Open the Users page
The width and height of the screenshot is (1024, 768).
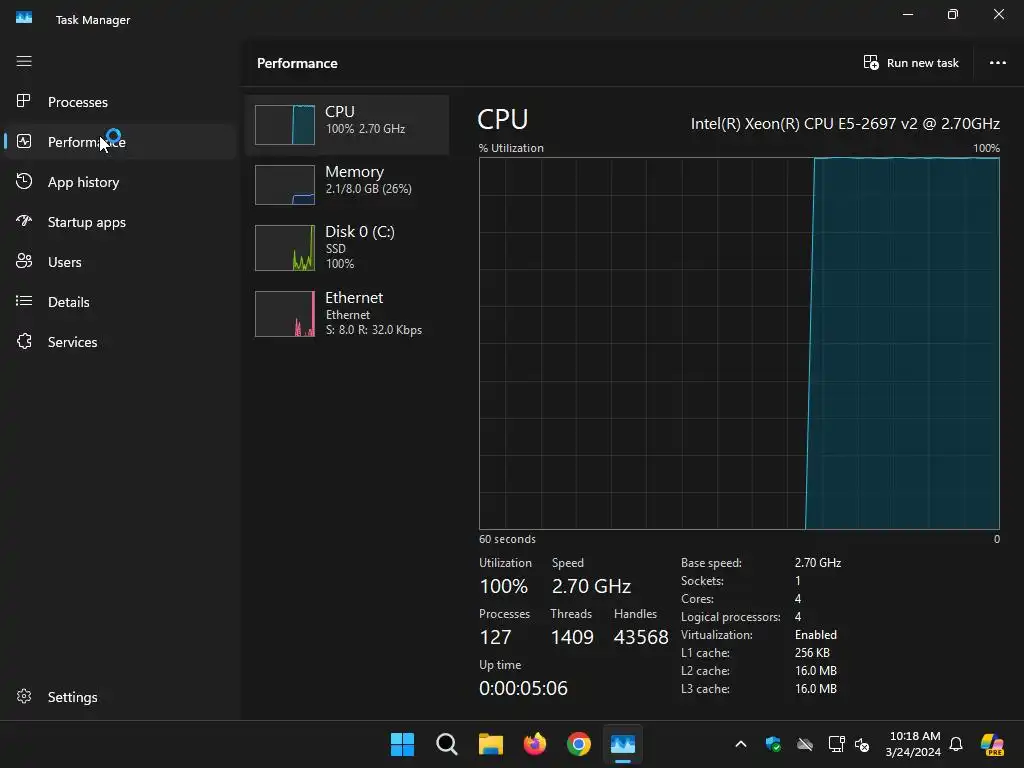click(65, 262)
